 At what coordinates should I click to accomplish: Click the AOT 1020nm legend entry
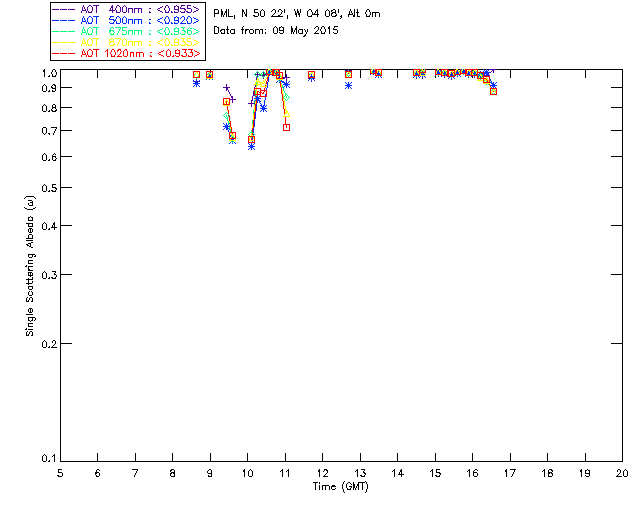(126, 53)
